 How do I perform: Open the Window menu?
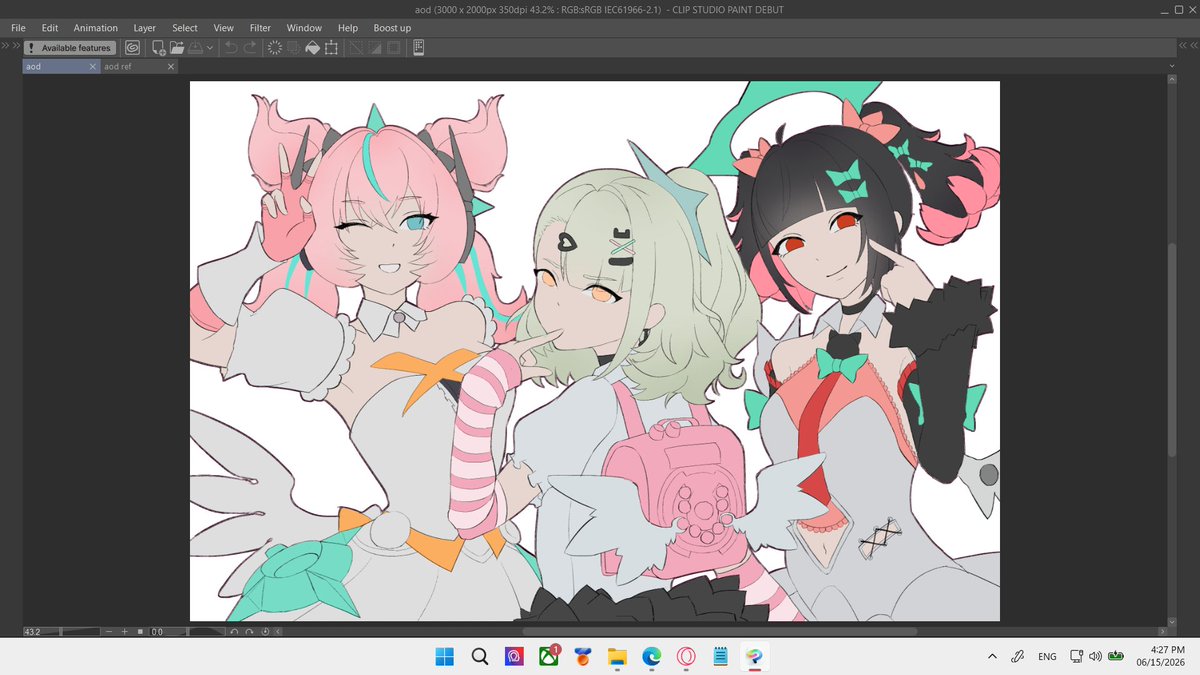coord(304,28)
